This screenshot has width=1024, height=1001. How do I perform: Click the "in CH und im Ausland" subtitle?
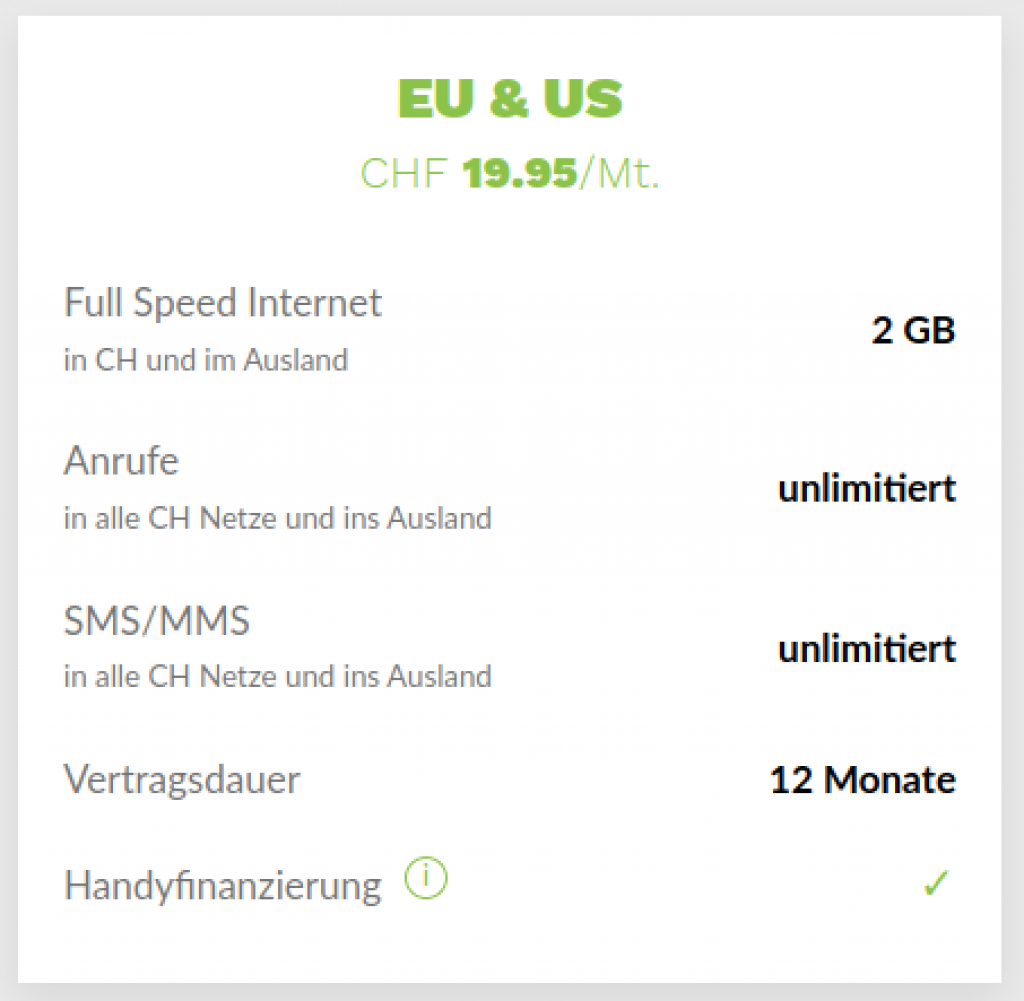[x=206, y=360]
